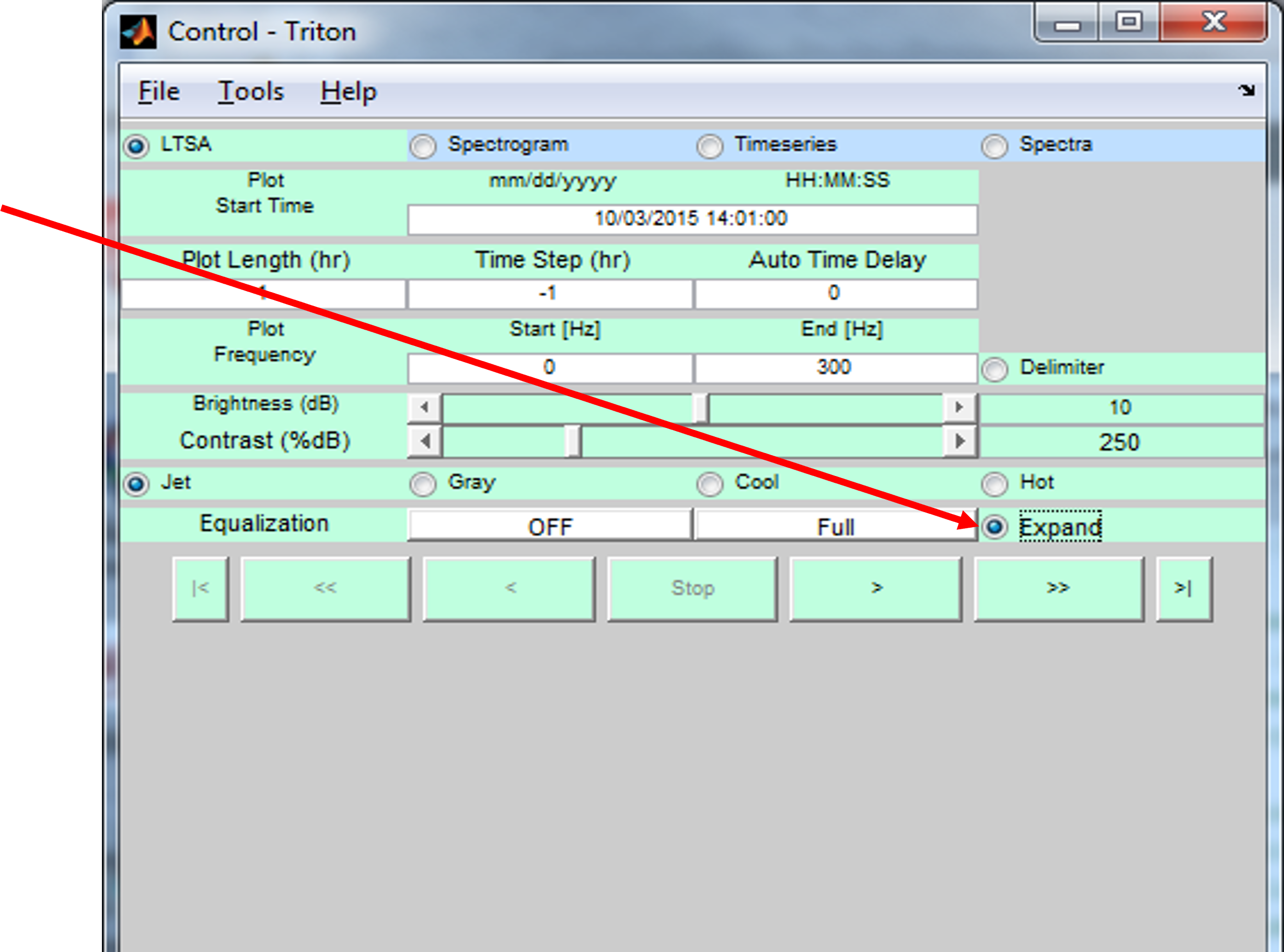Jump to end with >| button

(x=1184, y=588)
